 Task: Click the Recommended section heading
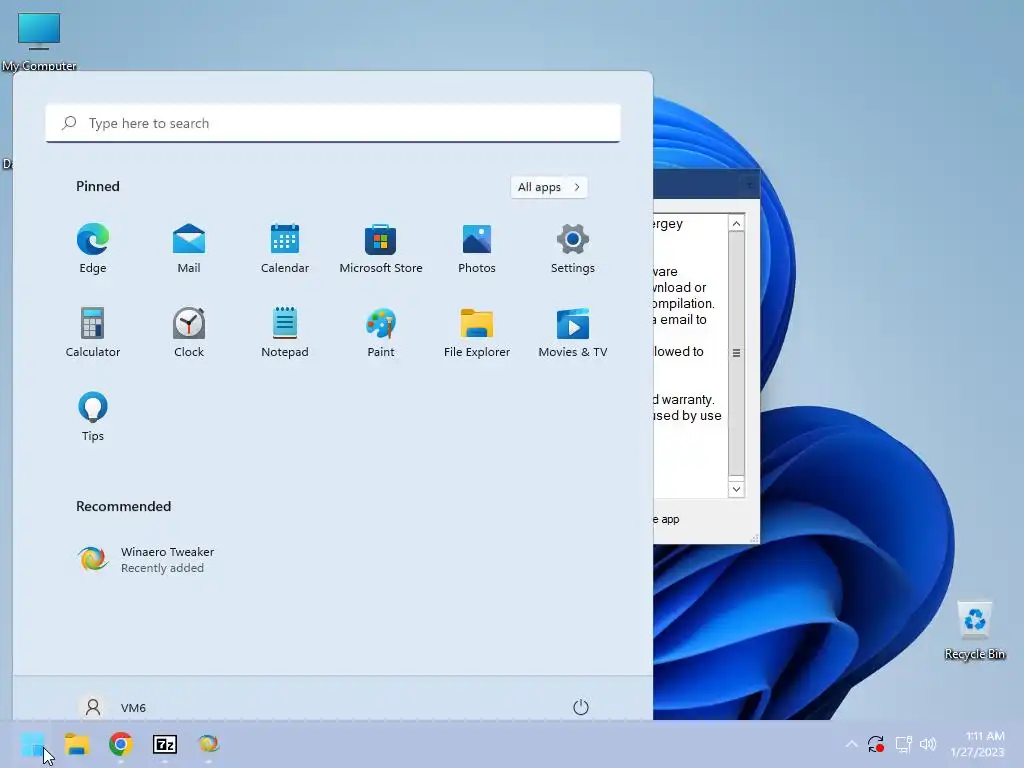point(123,506)
